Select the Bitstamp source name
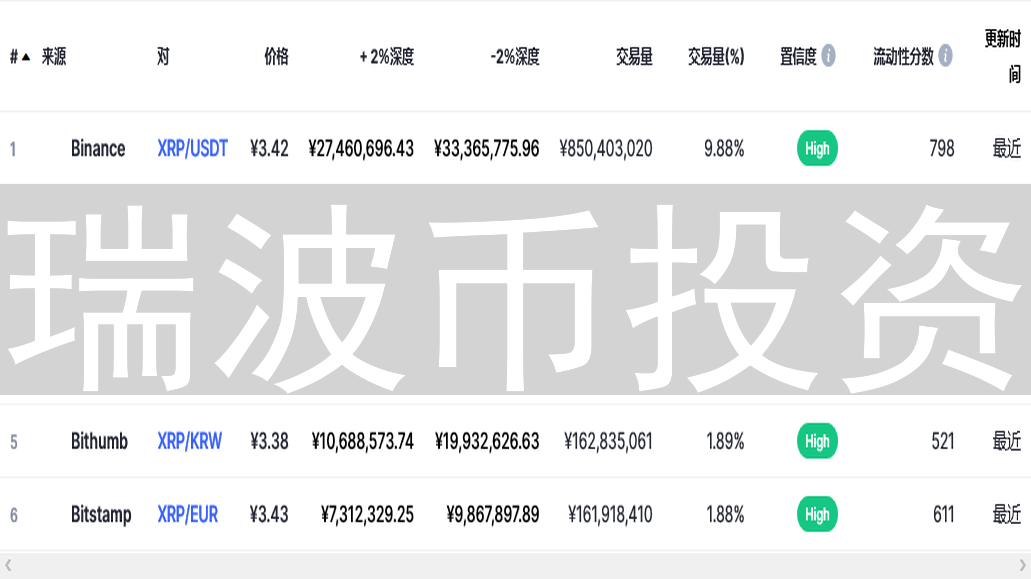 point(101,514)
